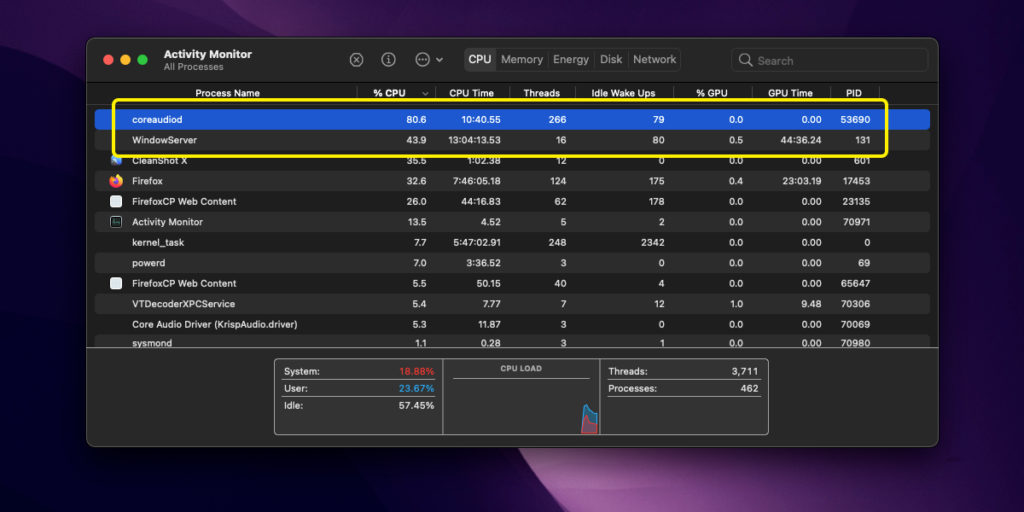Select the VTDecoderXPCService process row

(513, 304)
